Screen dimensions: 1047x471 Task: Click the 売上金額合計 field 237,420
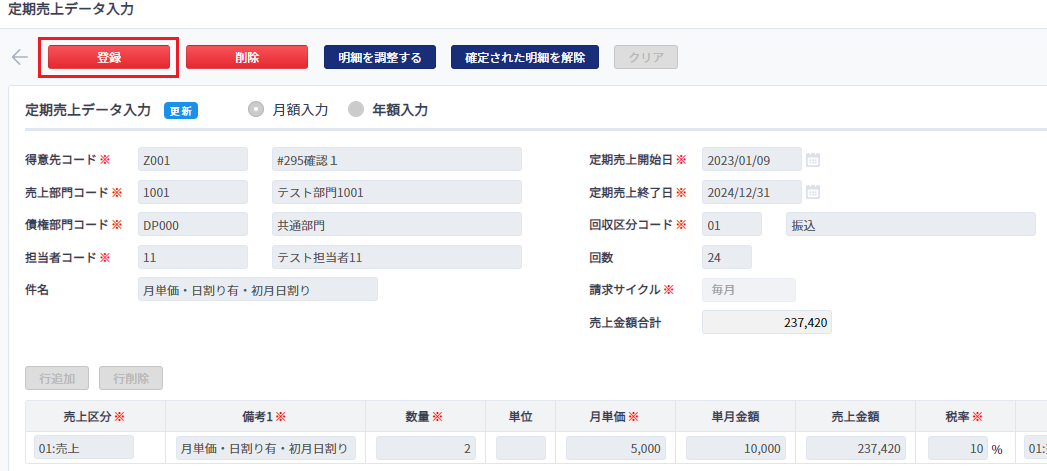click(767, 322)
